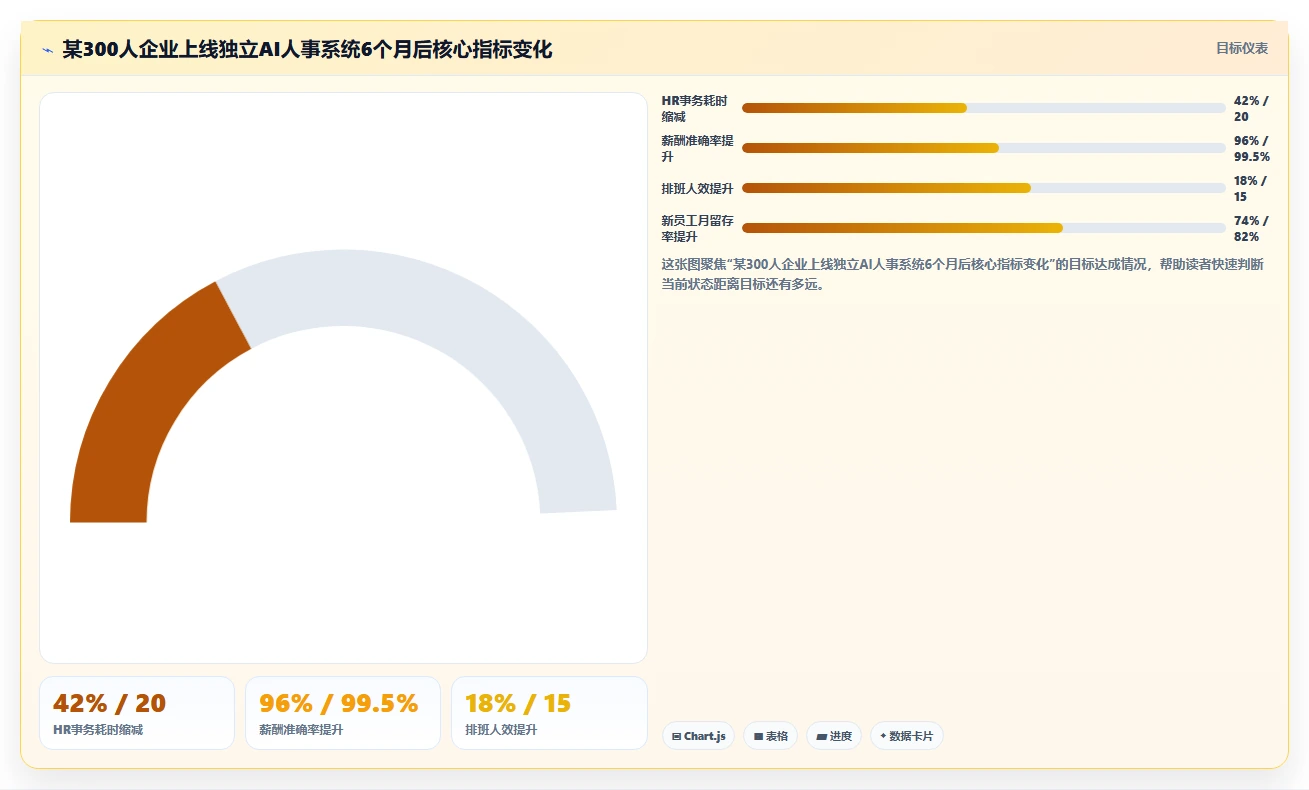Select the 表格 tag chip
This screenshot has width=1309, height=790.
(x=770, y=736)
